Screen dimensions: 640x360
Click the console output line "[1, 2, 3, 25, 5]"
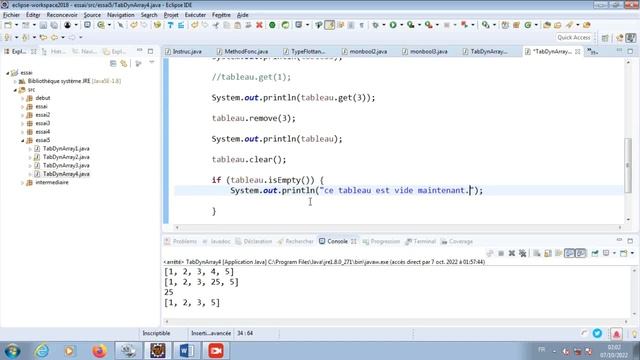pos(201,282)
